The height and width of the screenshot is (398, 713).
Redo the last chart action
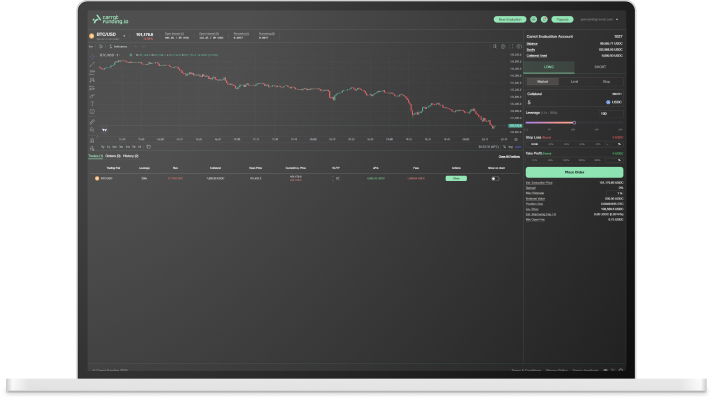(x=143, y=46)
